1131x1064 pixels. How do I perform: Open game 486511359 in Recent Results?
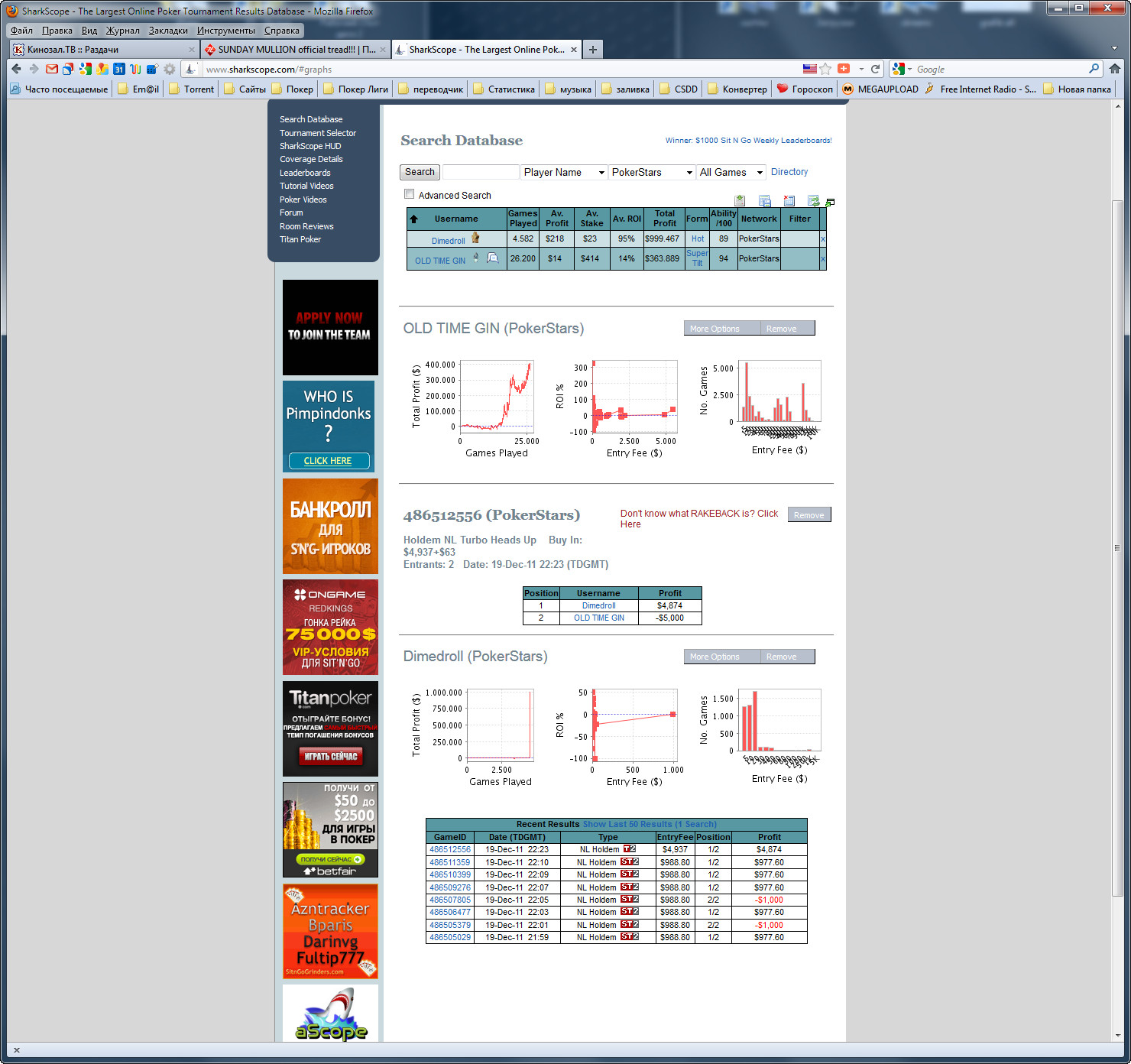450,862
